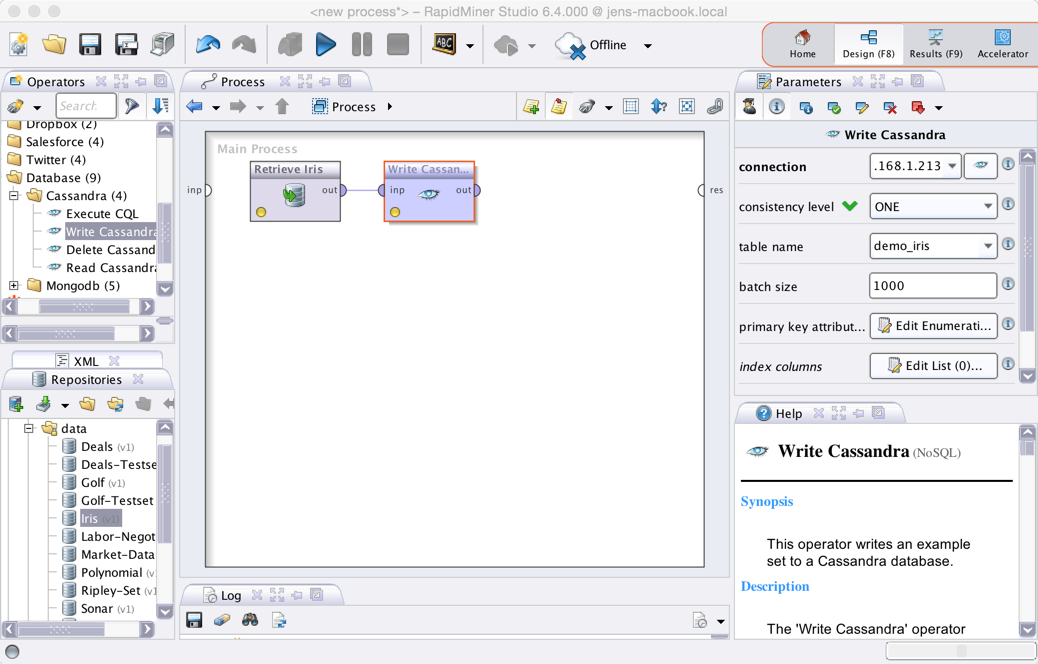Run the process with the play button

coord(325,44)
